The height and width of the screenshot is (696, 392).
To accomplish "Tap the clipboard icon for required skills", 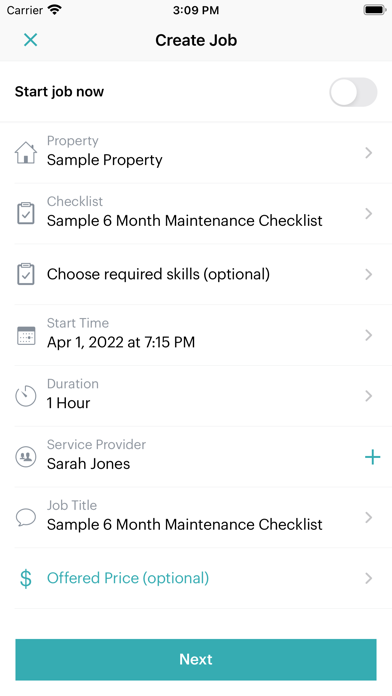I will pos(26,274).
